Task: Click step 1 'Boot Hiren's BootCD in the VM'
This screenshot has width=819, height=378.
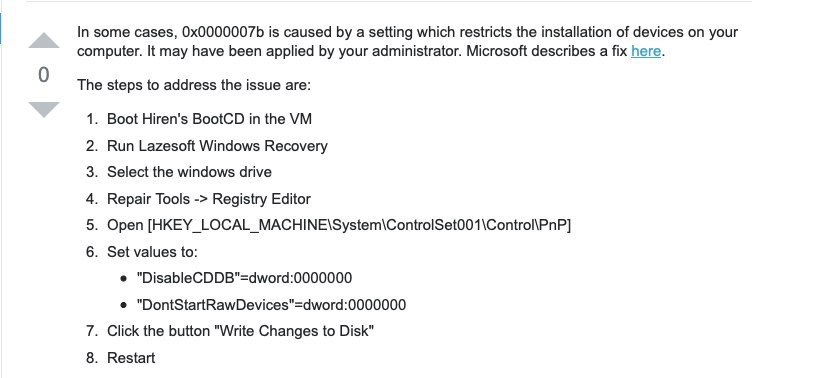Action: point(209,119)
